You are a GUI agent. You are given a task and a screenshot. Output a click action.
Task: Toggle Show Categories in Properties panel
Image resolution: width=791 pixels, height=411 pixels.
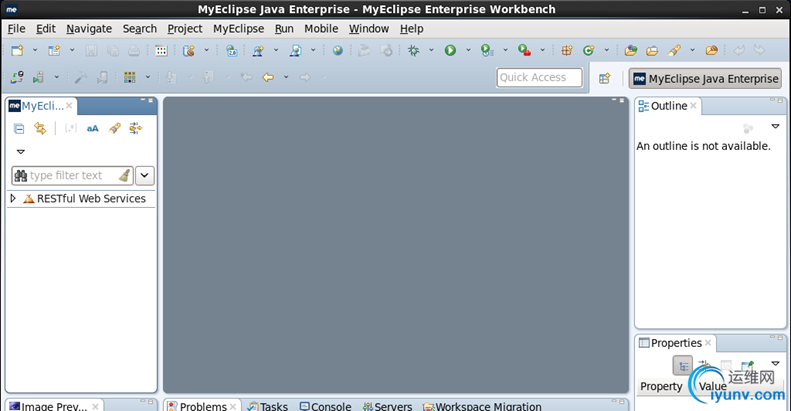[x=683, y=366]
